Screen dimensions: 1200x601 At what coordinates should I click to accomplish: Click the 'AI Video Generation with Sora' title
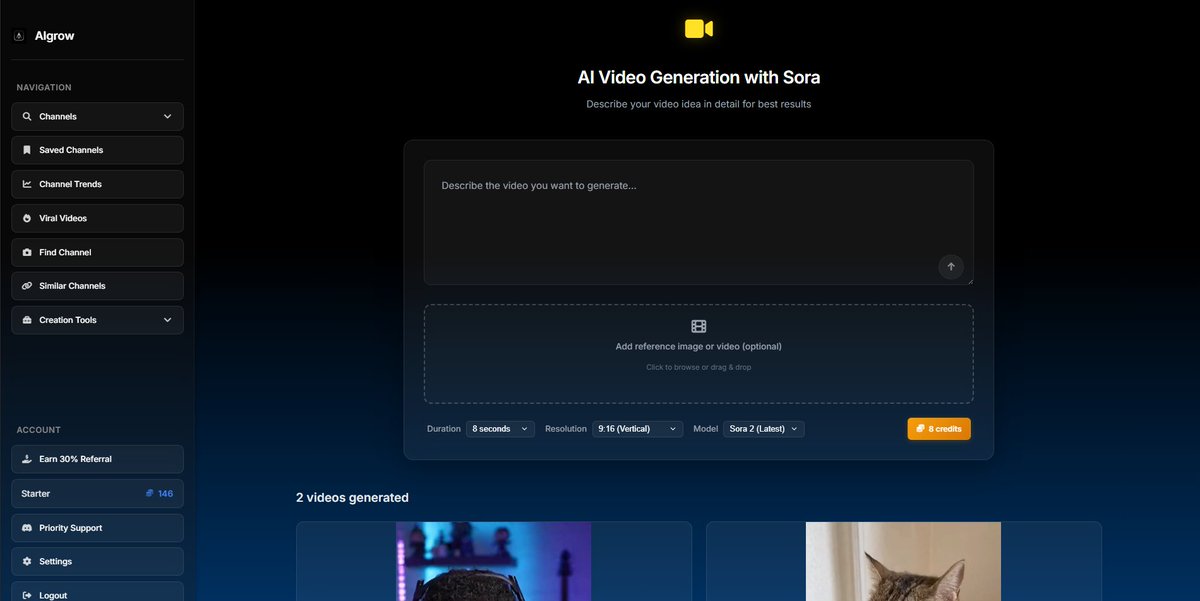[x=699, y=77]
